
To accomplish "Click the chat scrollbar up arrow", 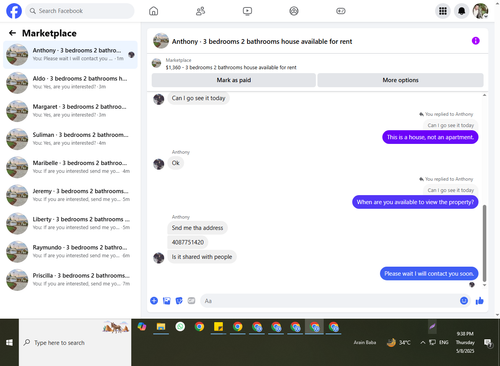I will 484,95.
